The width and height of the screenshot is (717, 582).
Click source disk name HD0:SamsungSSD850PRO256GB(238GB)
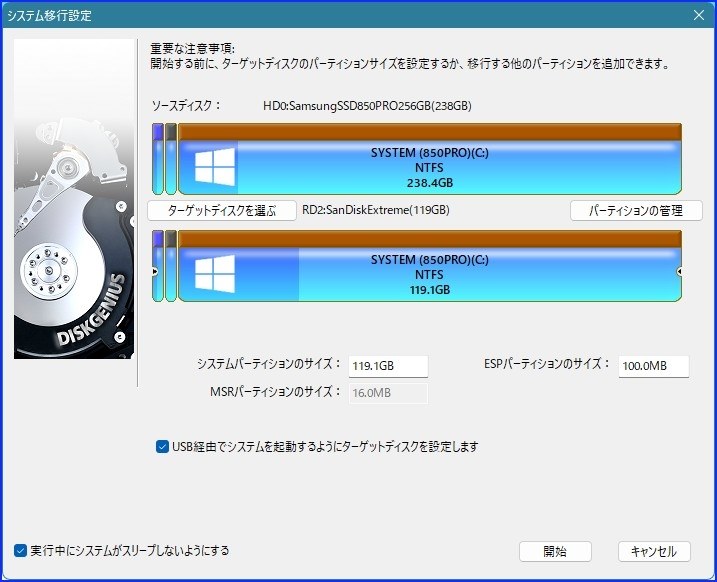click(367, 106)
